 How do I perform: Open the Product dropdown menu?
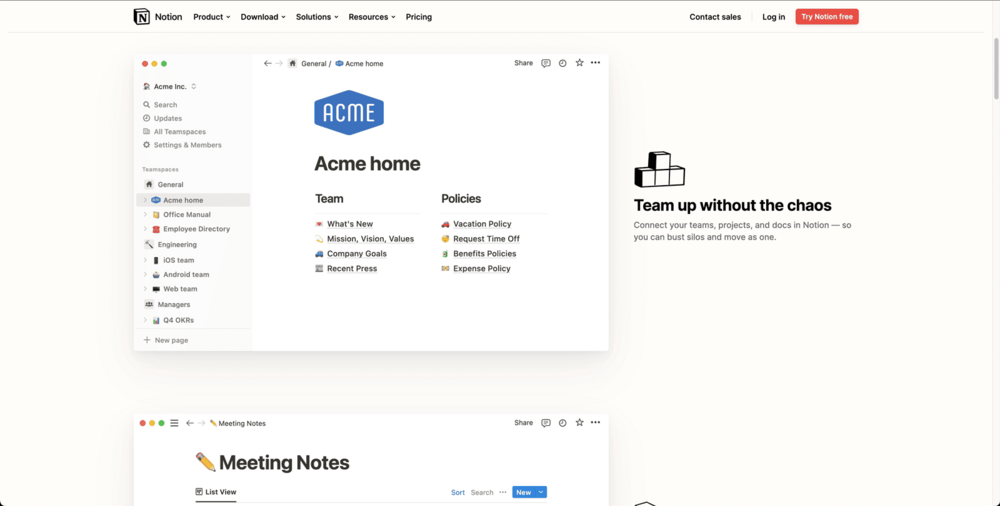click(x=212, y=17)
